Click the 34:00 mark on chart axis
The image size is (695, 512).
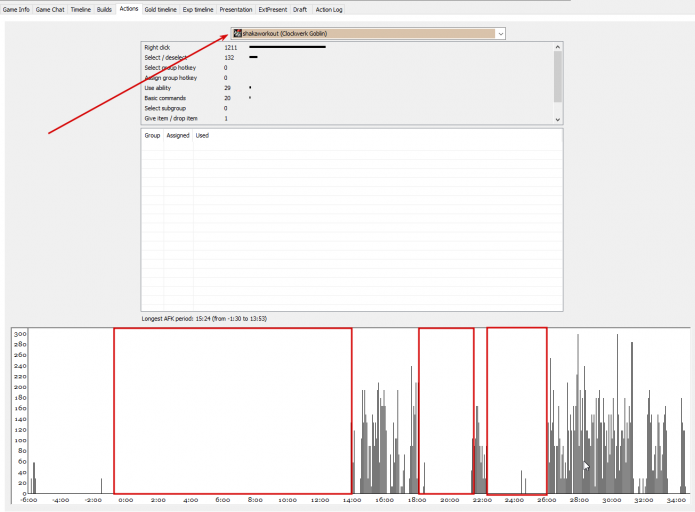tap(676, 500)
